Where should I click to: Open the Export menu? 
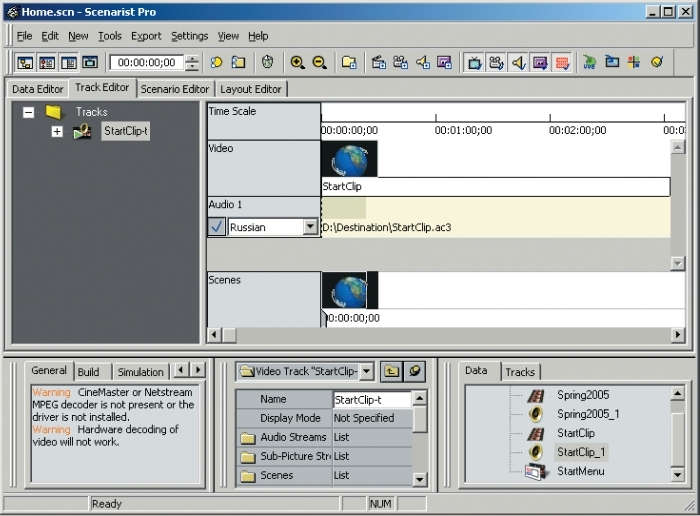[146, 36]
